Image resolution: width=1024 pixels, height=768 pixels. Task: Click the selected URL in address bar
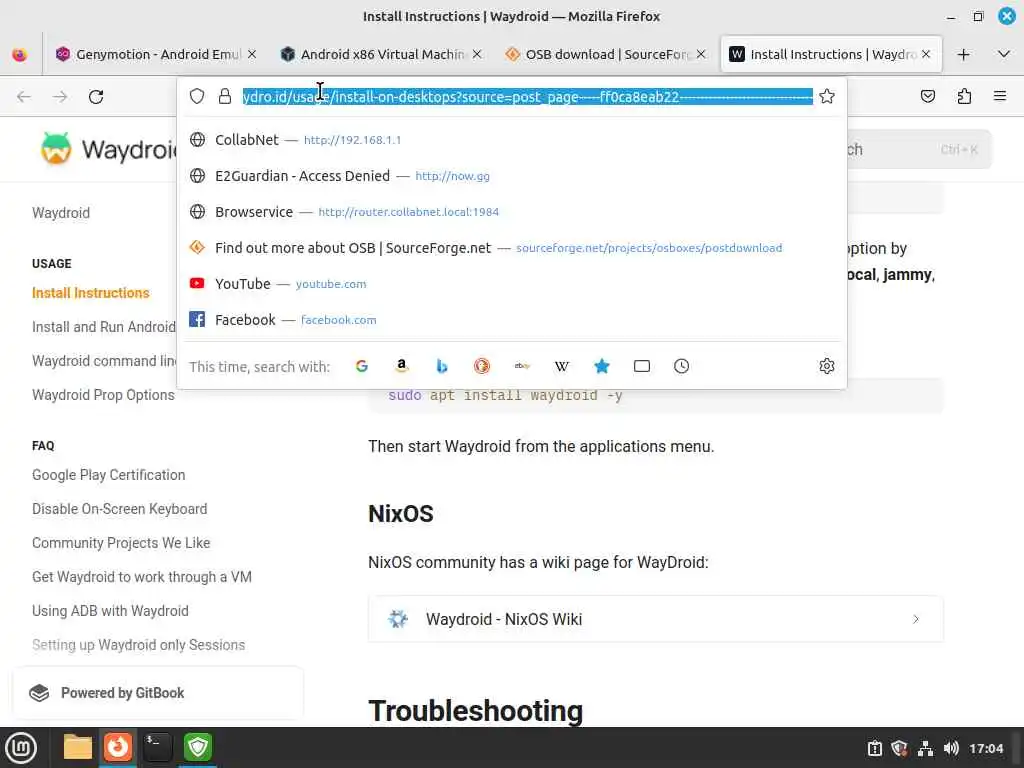528,97
